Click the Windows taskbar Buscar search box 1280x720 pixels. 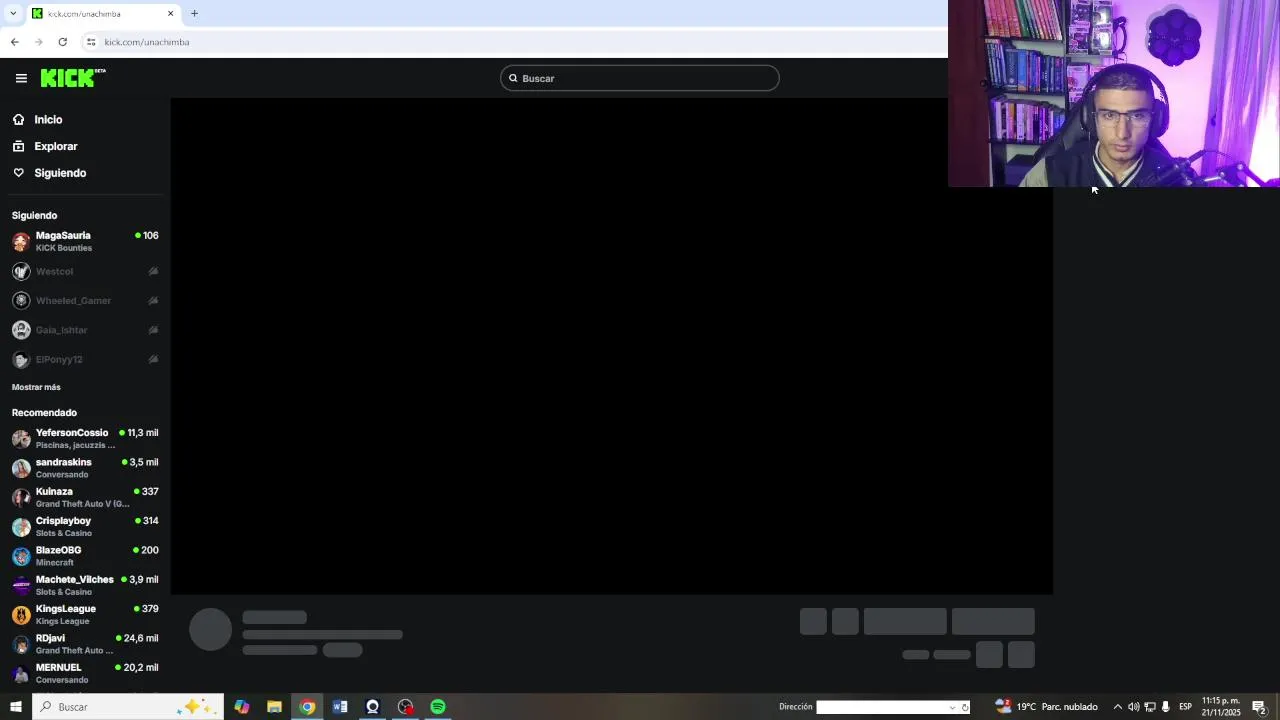(x=127, y=707)
